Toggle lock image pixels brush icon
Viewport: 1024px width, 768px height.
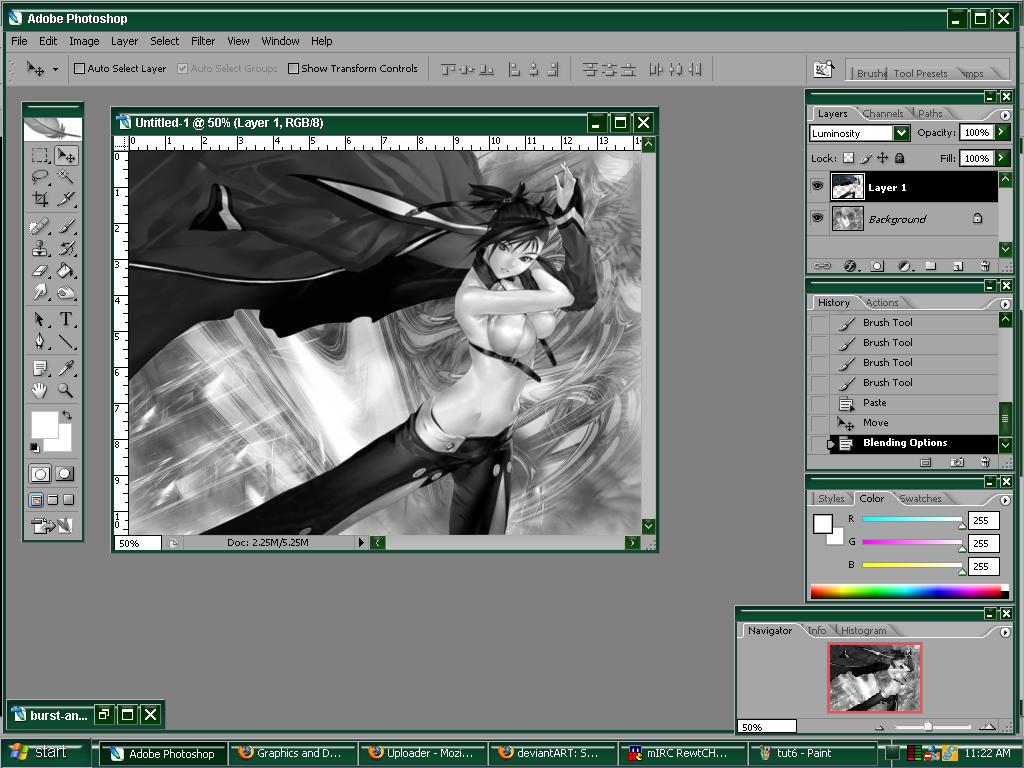(x=865, y=158)
